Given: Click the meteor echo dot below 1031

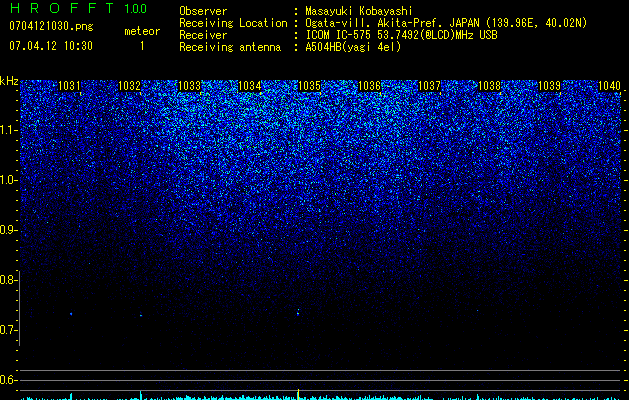Looking at the screenshot, I should [x=71, y=314].
